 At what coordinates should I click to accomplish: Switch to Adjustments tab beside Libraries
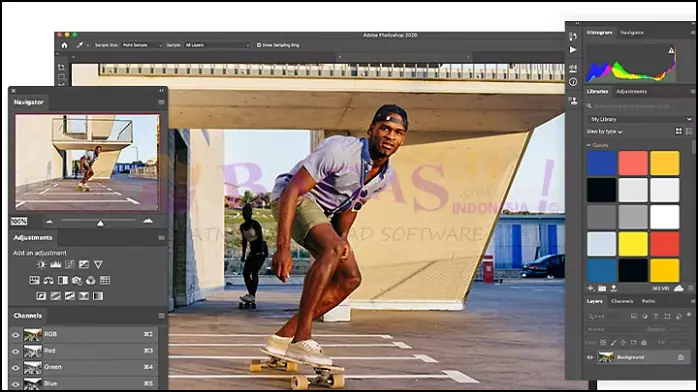(631, 91)
